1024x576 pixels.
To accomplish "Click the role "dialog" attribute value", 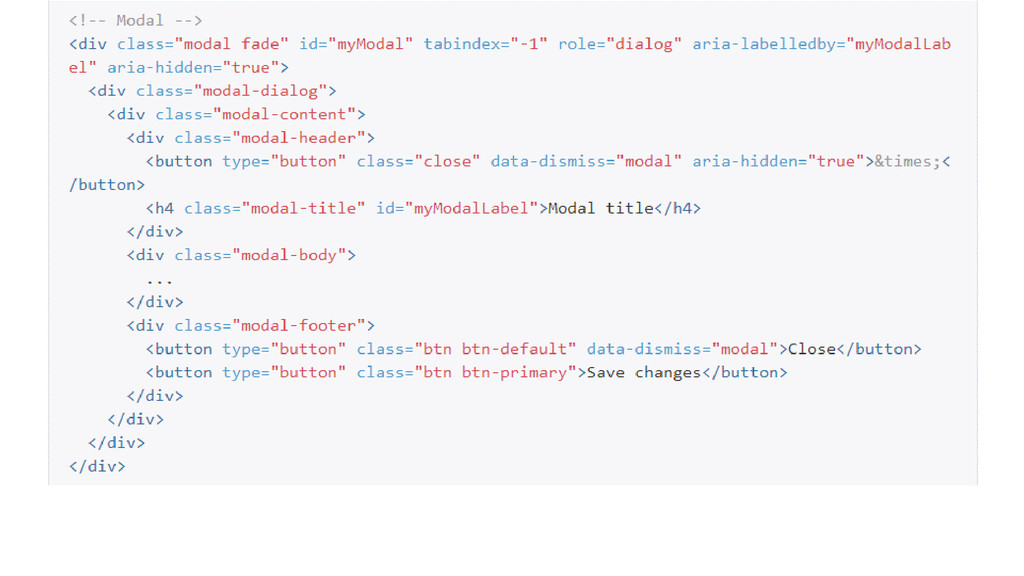I will (644, 44).
